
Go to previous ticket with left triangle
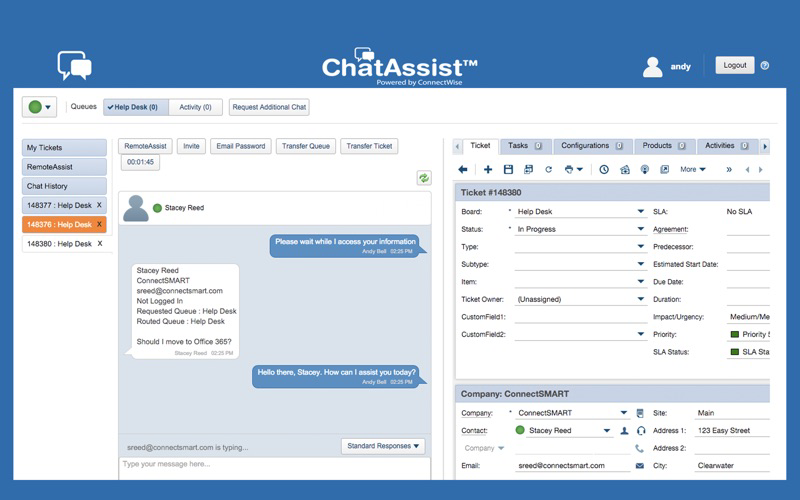(x=747, y=169)
